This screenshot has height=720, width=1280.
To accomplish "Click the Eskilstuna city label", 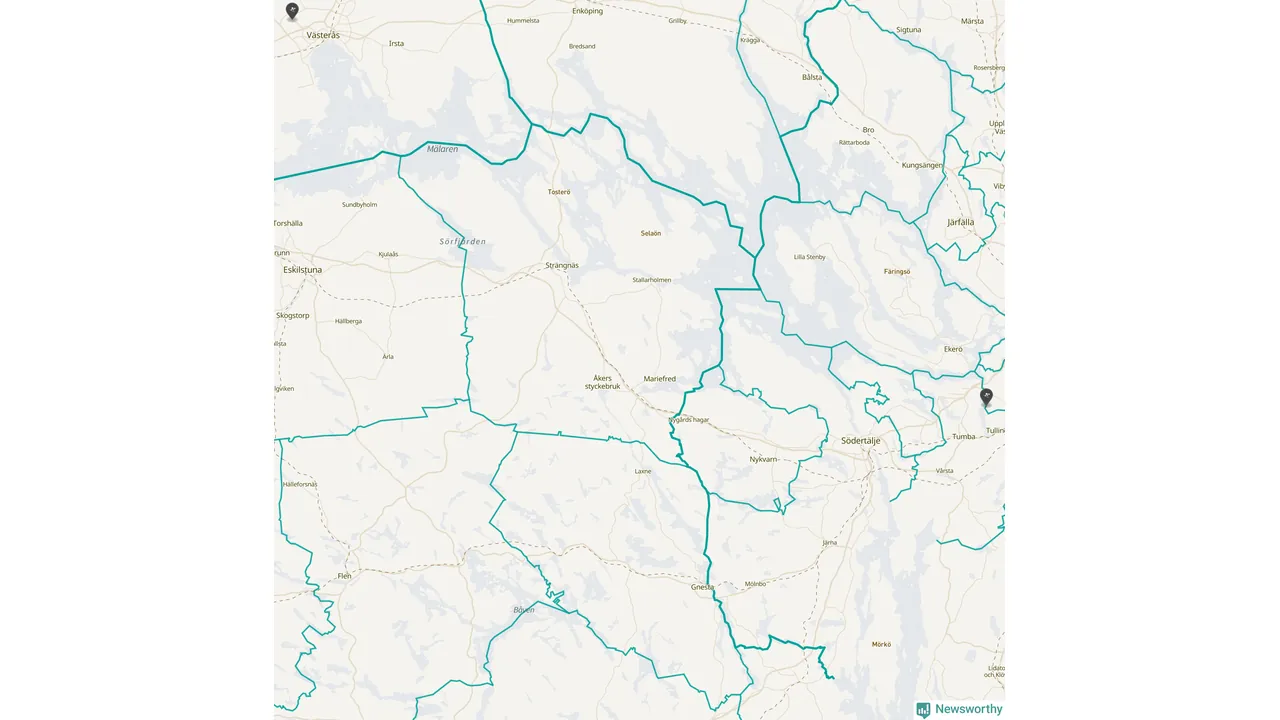I will click(302, 270).
